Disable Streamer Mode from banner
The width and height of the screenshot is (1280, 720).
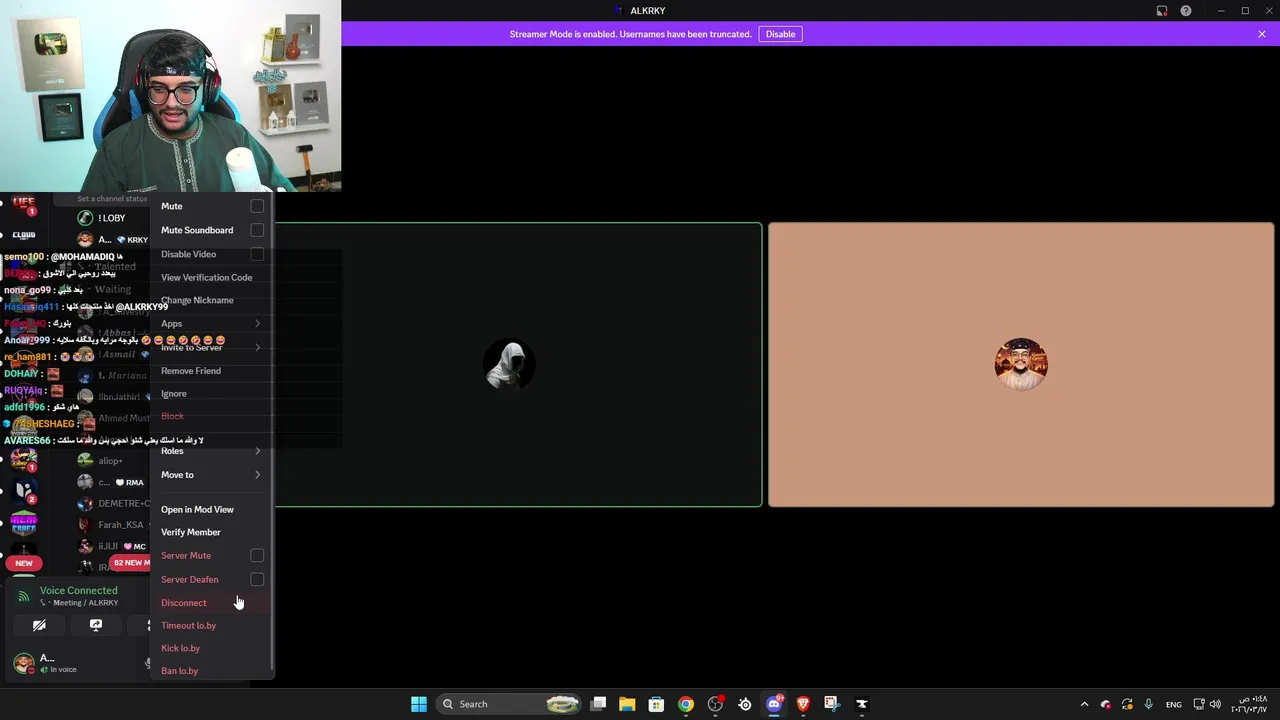[780, 34]
